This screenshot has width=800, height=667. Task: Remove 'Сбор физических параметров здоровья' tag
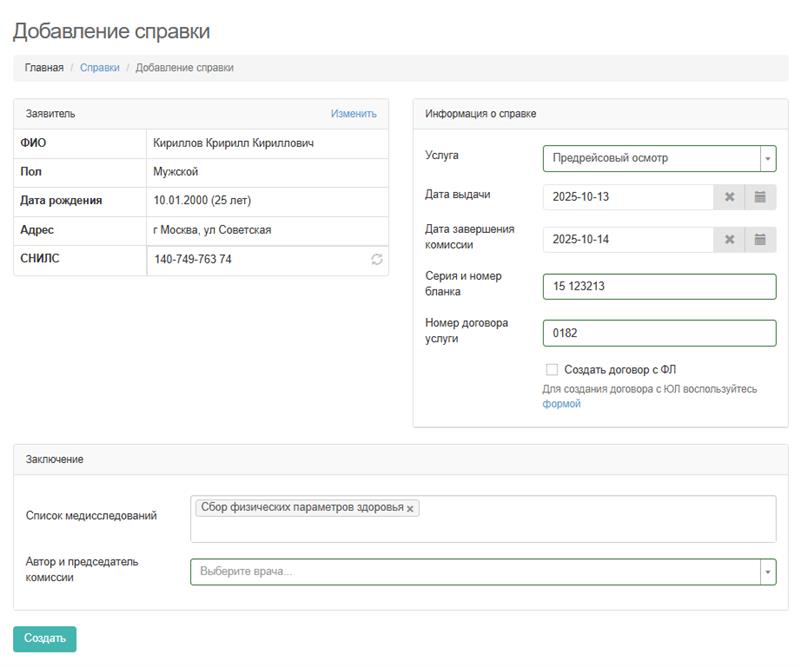pos(410,509)
